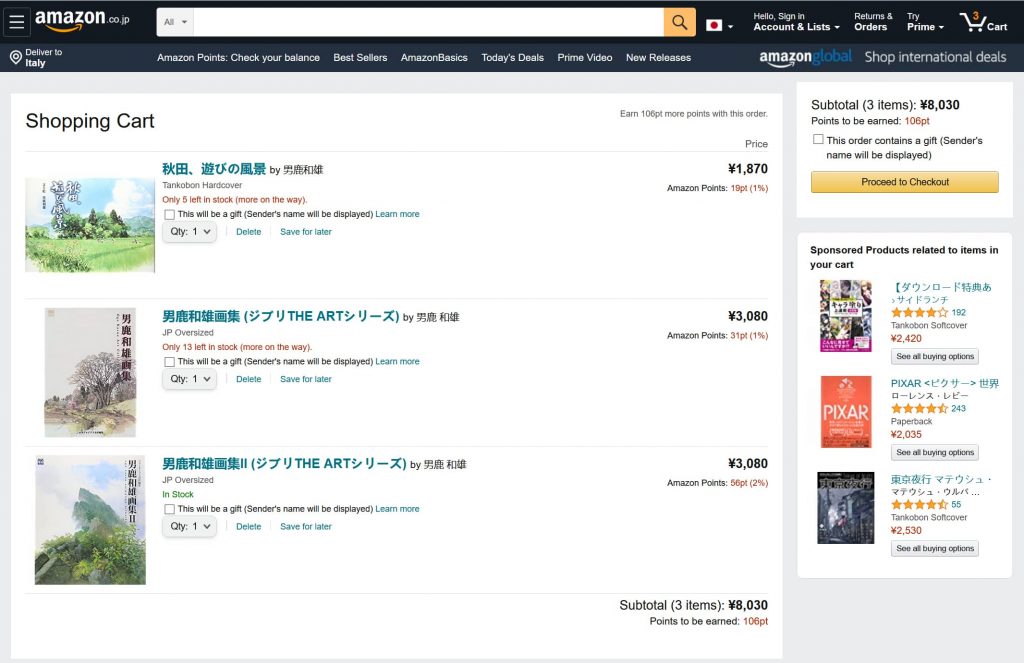This screenshot has height=663, width=1024.
Task: Open the sponsored 東京夜行 マテウシュ title
Action: (941, 479)
